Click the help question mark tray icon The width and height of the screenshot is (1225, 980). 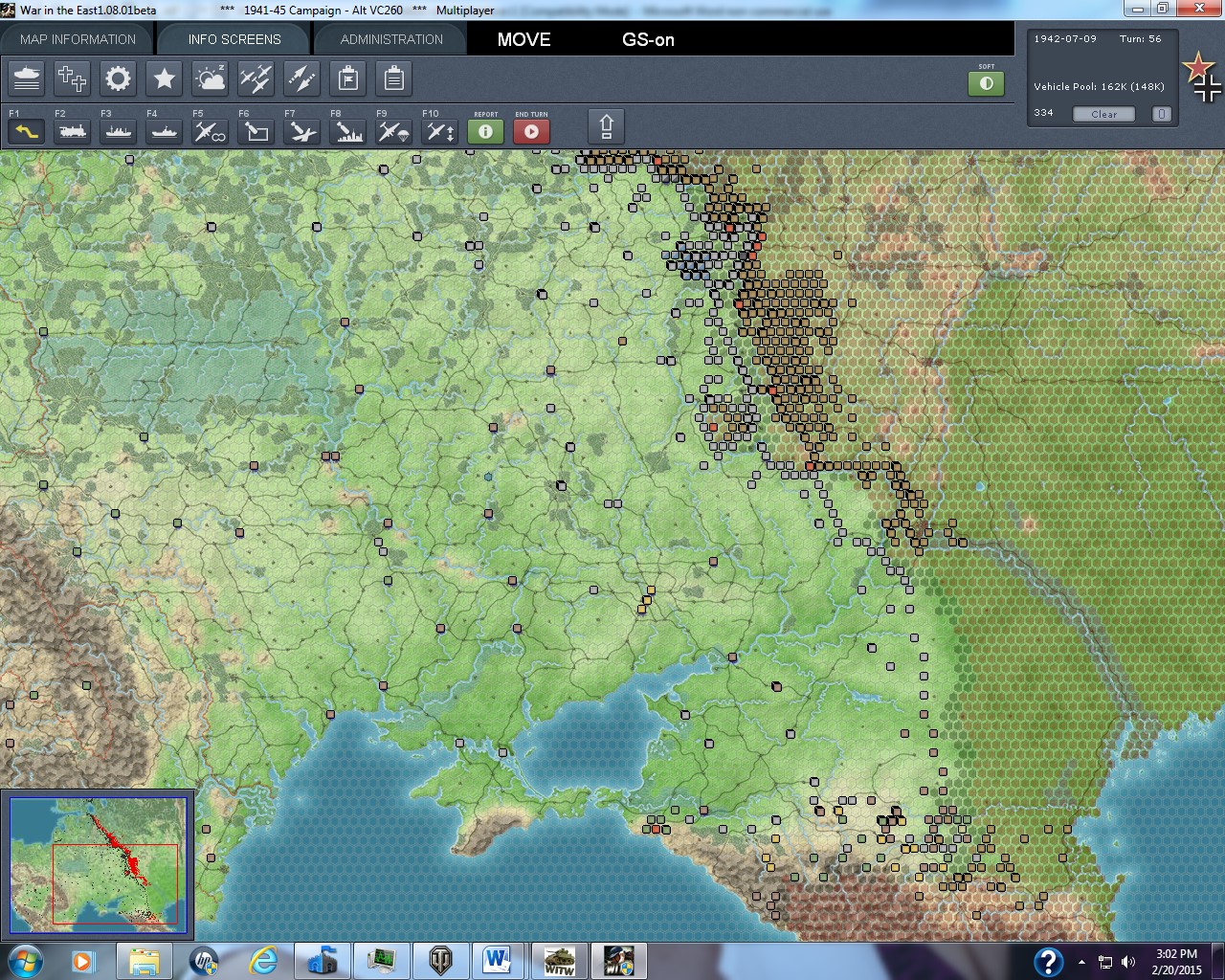[x=1048, y=961]
